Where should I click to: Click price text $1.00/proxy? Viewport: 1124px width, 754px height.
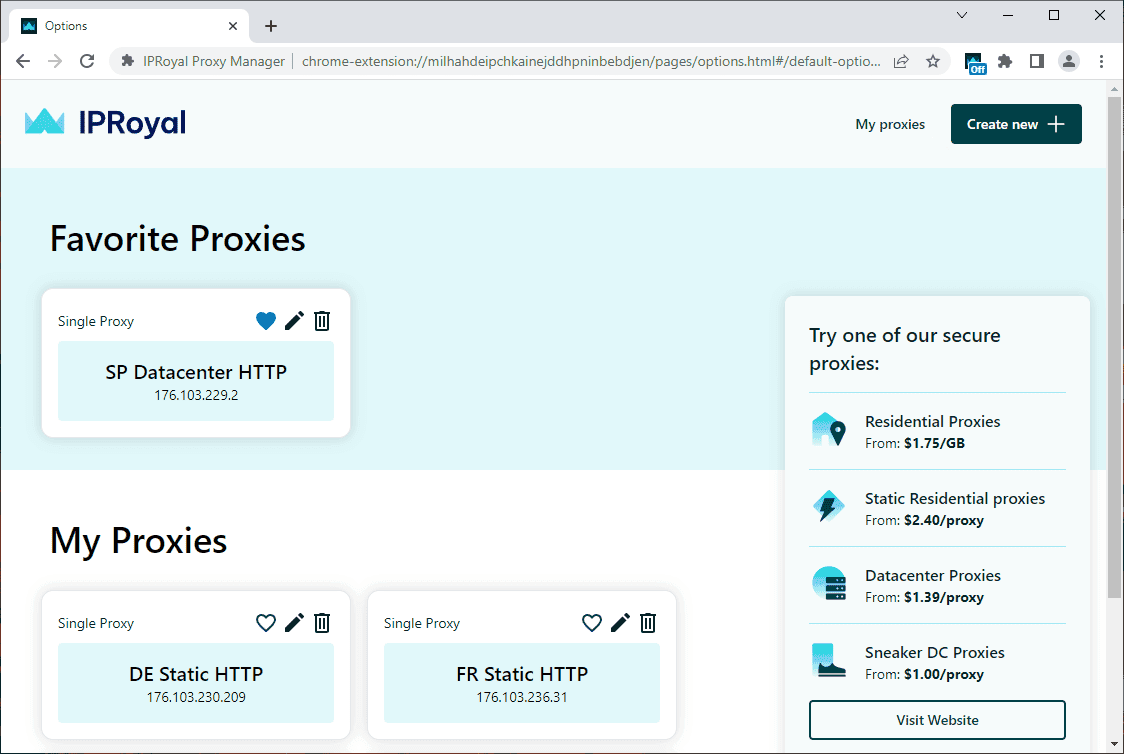tap(943, 674)
